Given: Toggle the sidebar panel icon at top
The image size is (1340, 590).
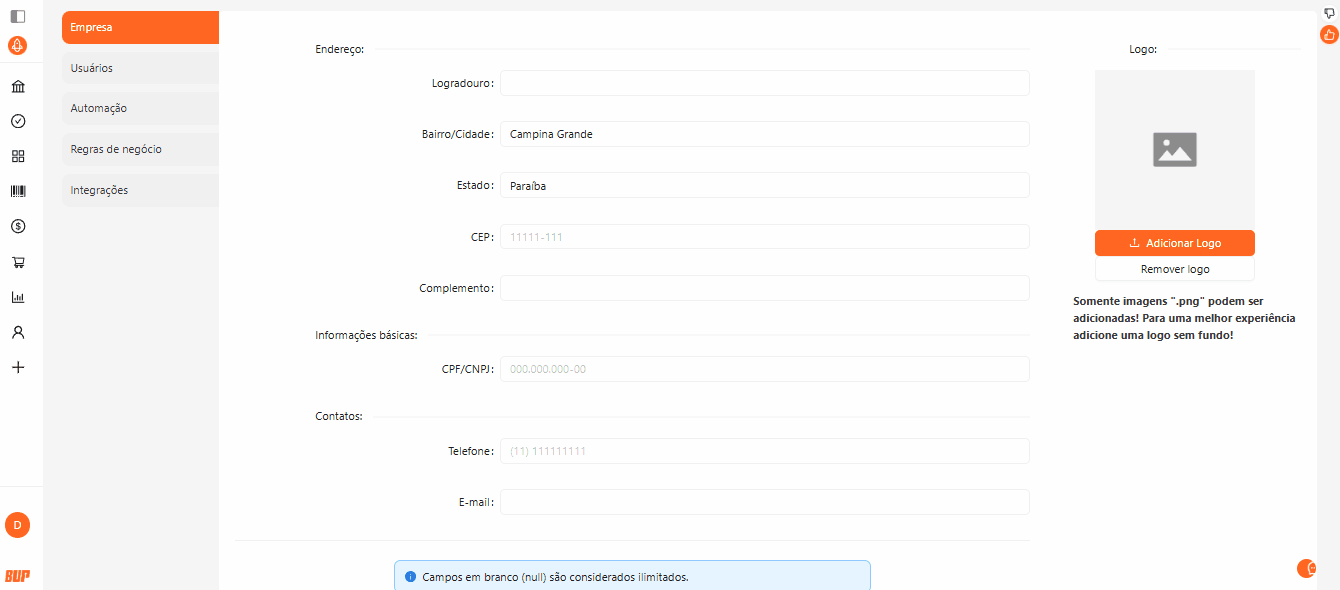Looking at the screenshot, I should 17,16.
